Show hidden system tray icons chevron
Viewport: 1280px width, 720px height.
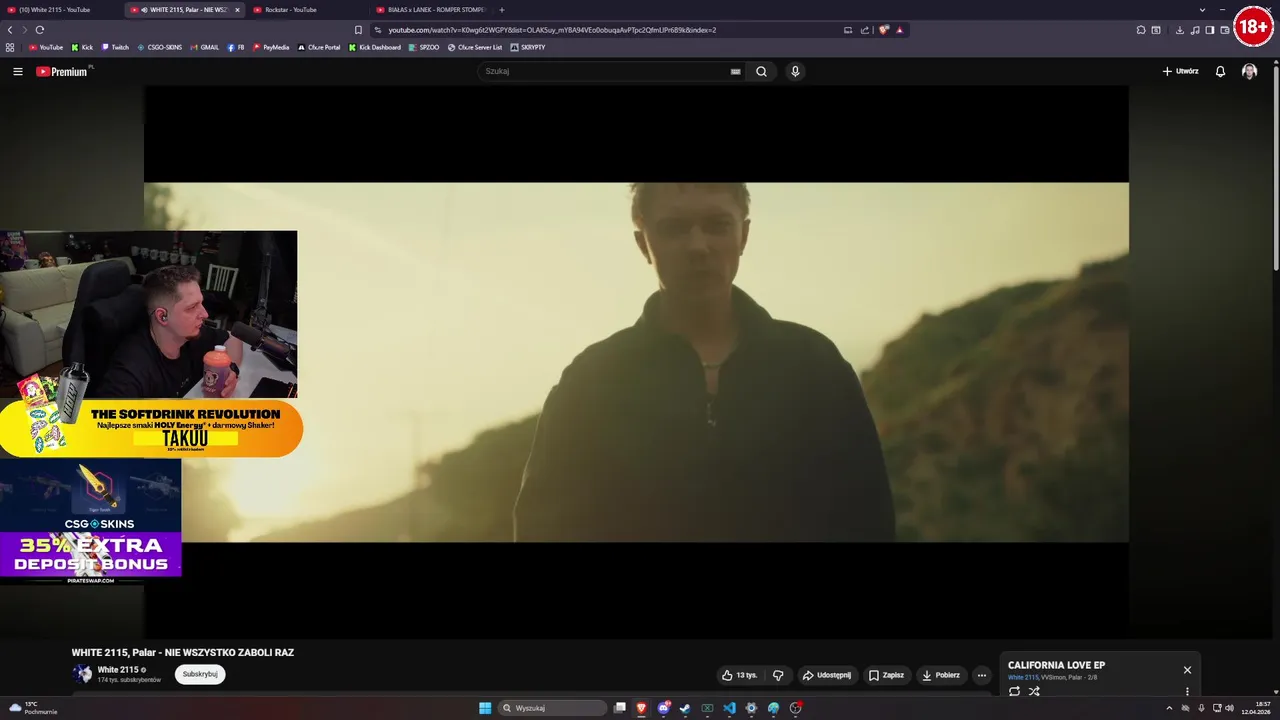coord(1169,708)
